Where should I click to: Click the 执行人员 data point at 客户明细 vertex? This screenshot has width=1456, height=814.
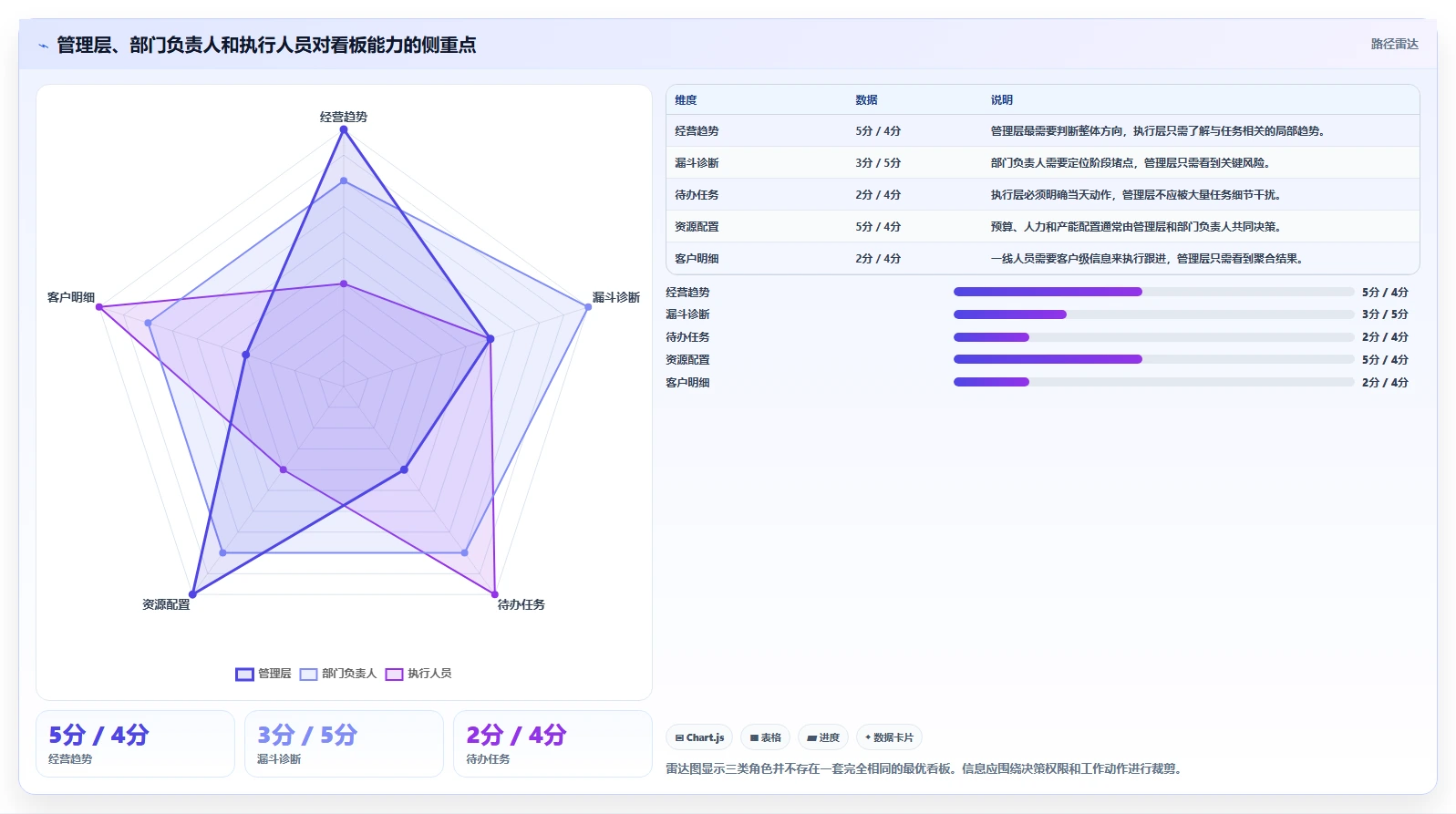tap(99, 307)
